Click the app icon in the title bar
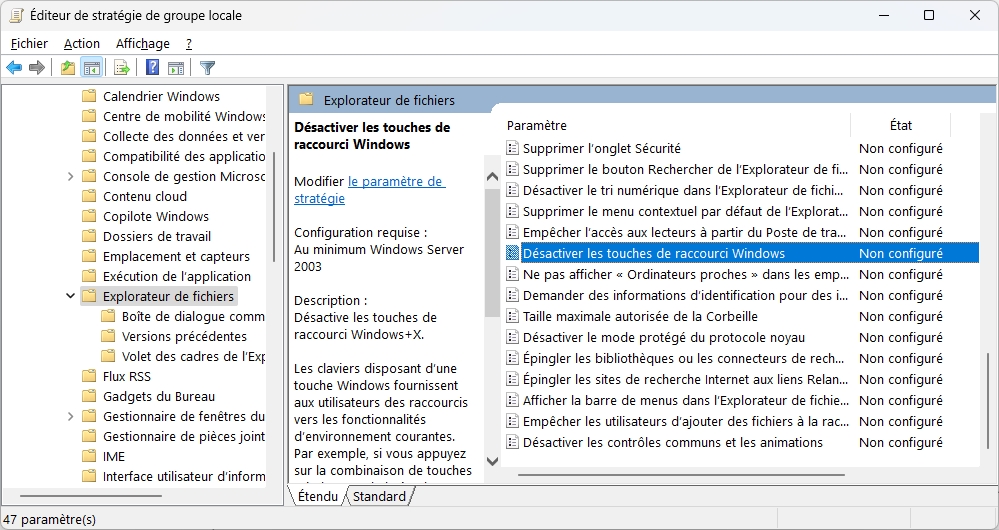The image size is (999, 530). (17, 15)
